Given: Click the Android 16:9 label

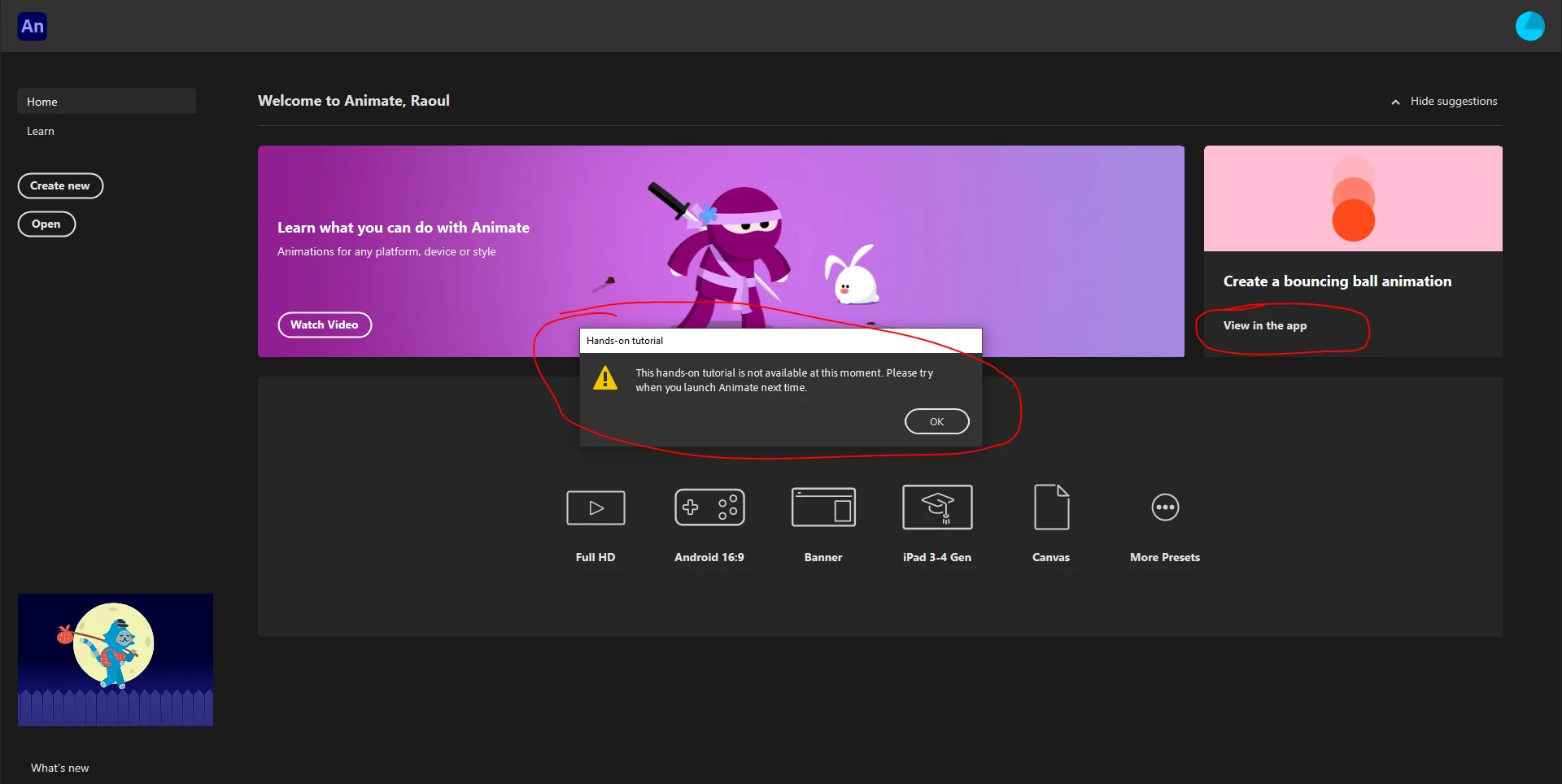Looking at the screenshot, I should (x=709, y=557).
